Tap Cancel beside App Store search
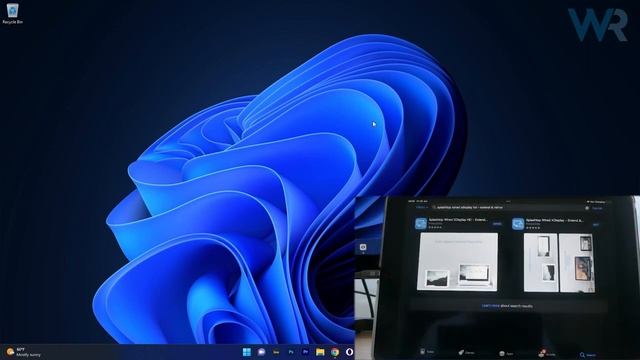The image size is (640, 360). (x=597, y=208)
